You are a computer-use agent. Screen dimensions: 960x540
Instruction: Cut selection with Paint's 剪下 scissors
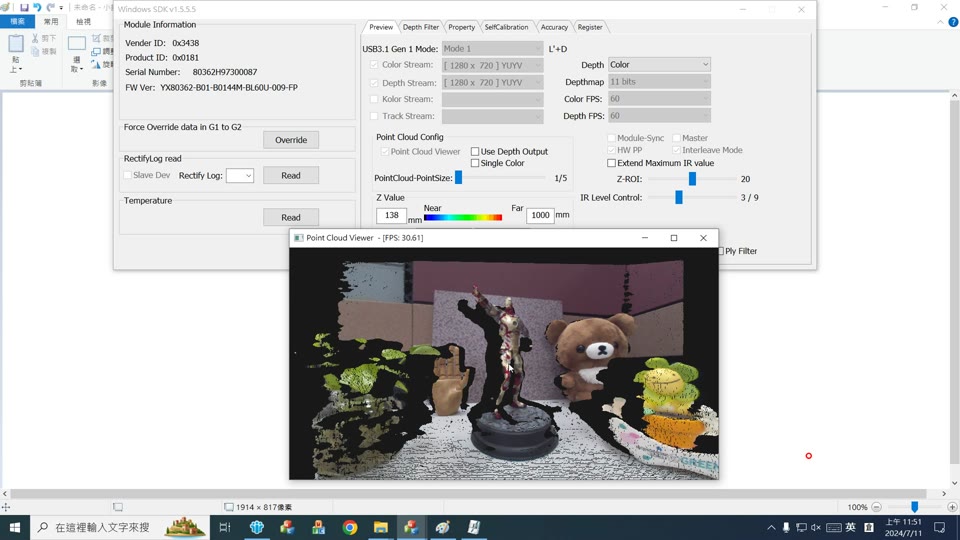[x=44, y=39]
